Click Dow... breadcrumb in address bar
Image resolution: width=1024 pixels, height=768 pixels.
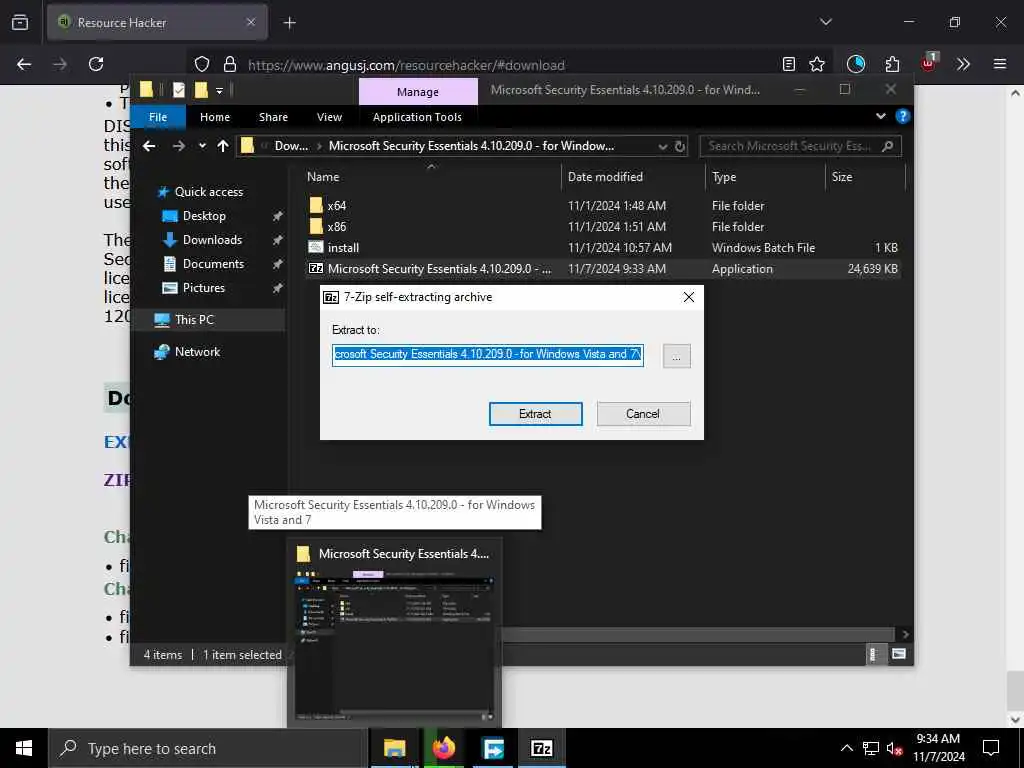tap(291, 146)
